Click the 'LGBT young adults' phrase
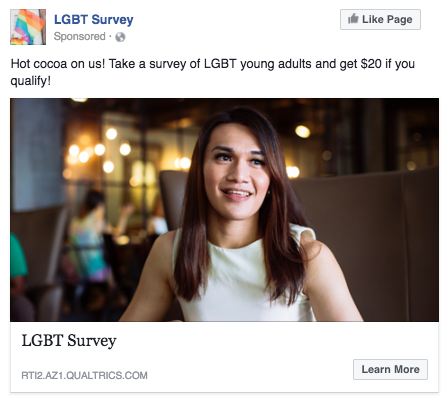The width and height of the screenshot is (447, 399). point(270,63)
